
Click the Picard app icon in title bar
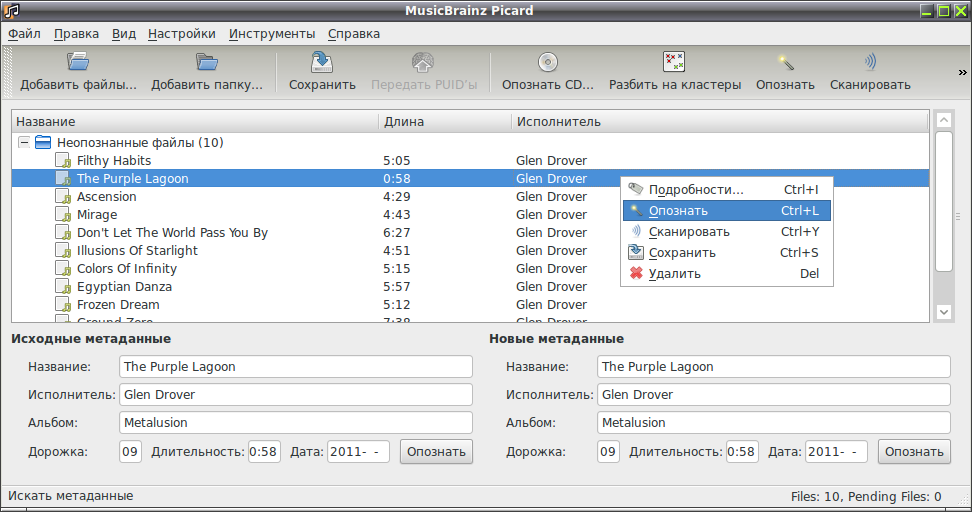tap(11, 10)
